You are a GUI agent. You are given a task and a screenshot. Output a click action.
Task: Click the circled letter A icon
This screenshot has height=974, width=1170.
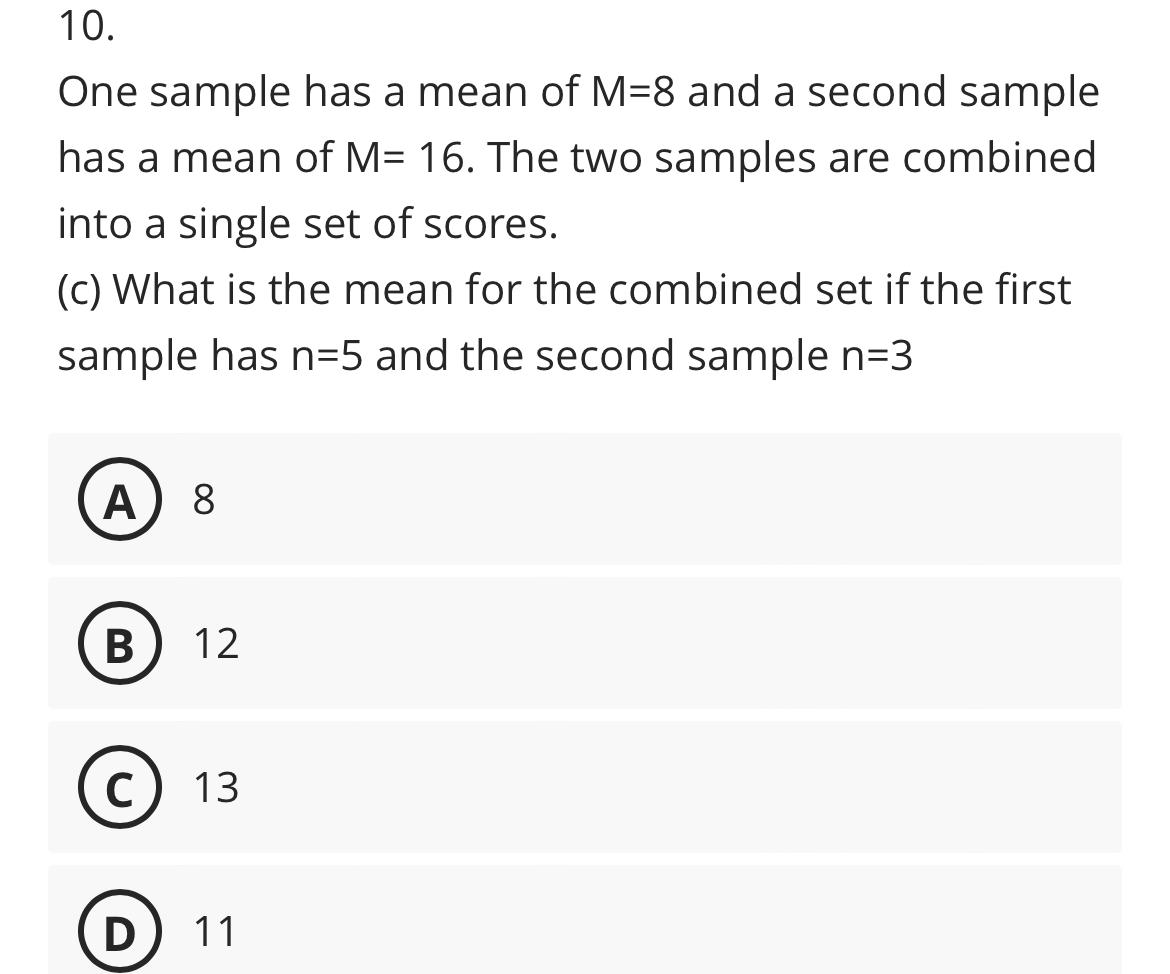(x=117, y=500)
